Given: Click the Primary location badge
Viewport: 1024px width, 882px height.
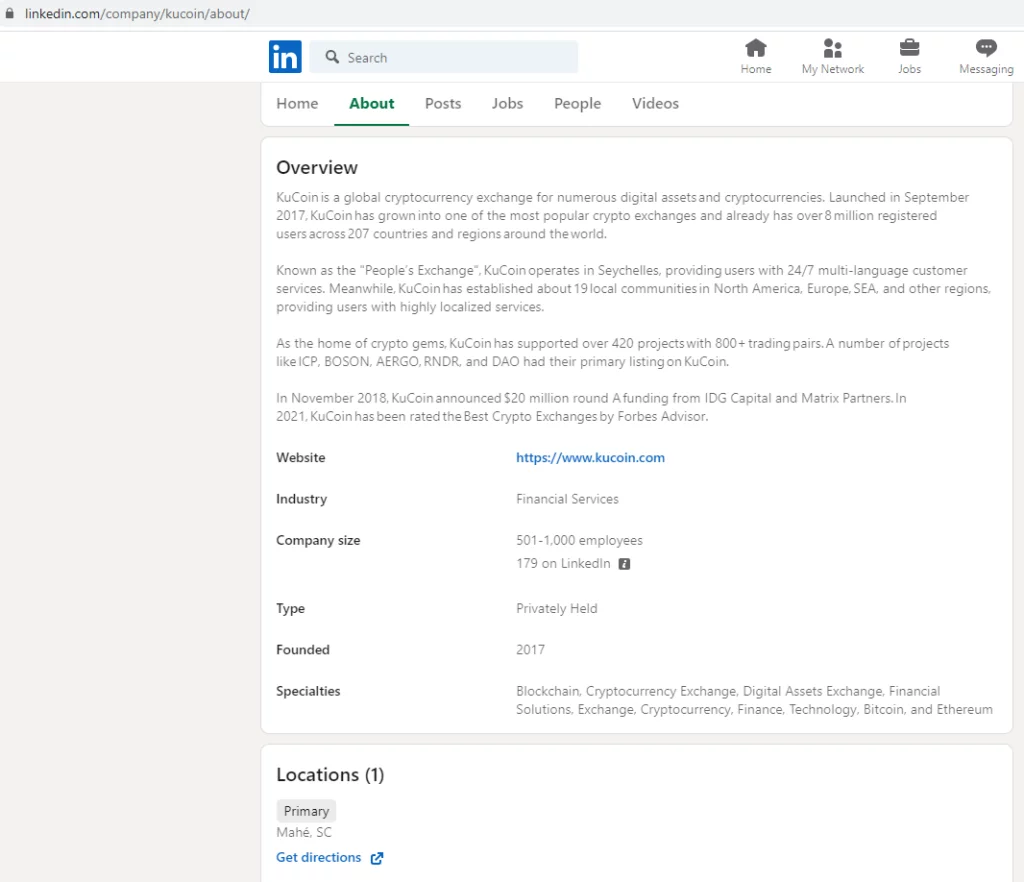Looking at the screenshot, I should pos(306,811).
